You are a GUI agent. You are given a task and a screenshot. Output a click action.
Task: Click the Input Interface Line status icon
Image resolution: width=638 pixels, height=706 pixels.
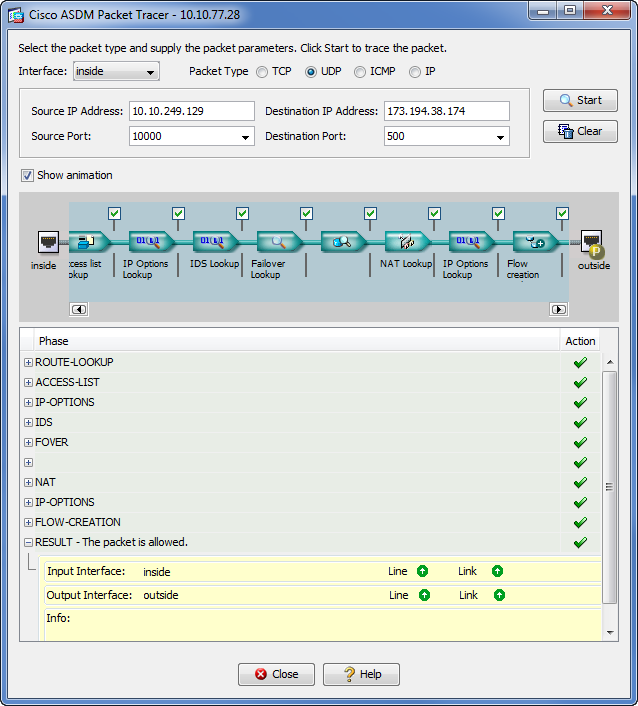(x=422, y=571)
